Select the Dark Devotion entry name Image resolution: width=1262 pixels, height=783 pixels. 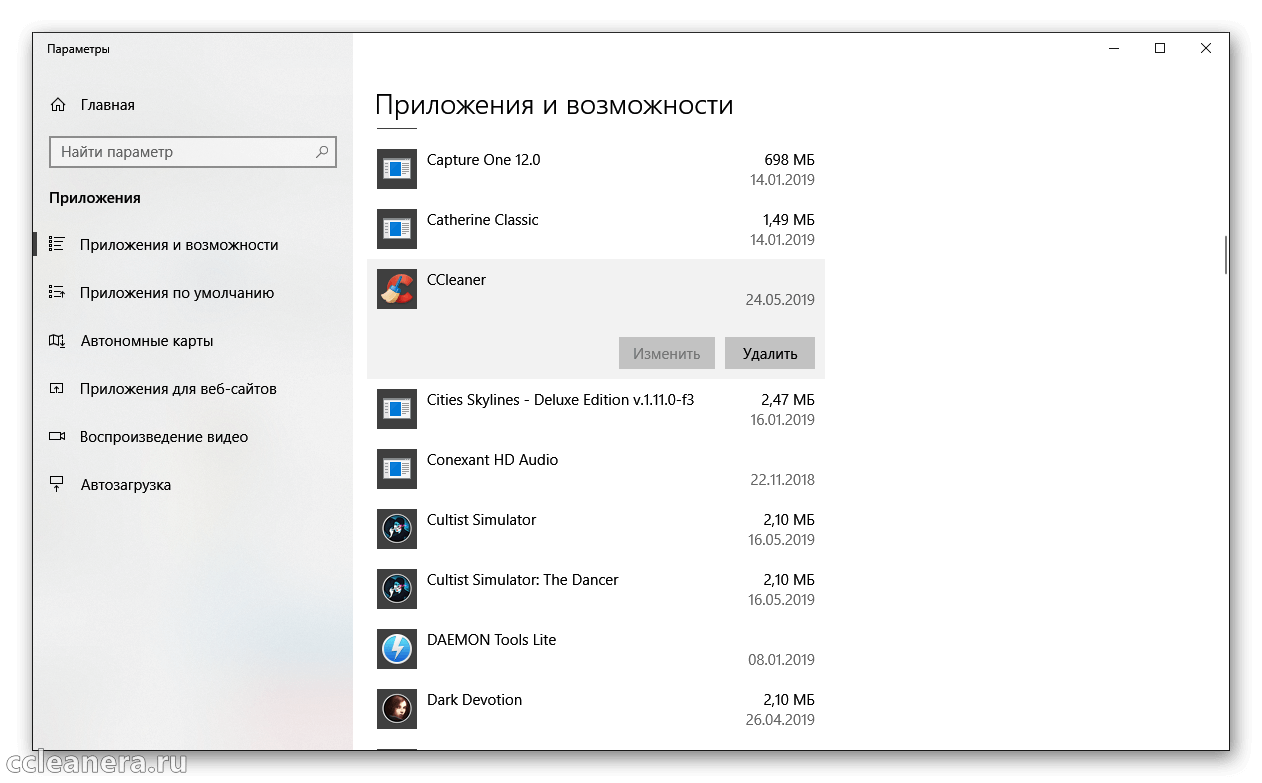click(474, 700)
